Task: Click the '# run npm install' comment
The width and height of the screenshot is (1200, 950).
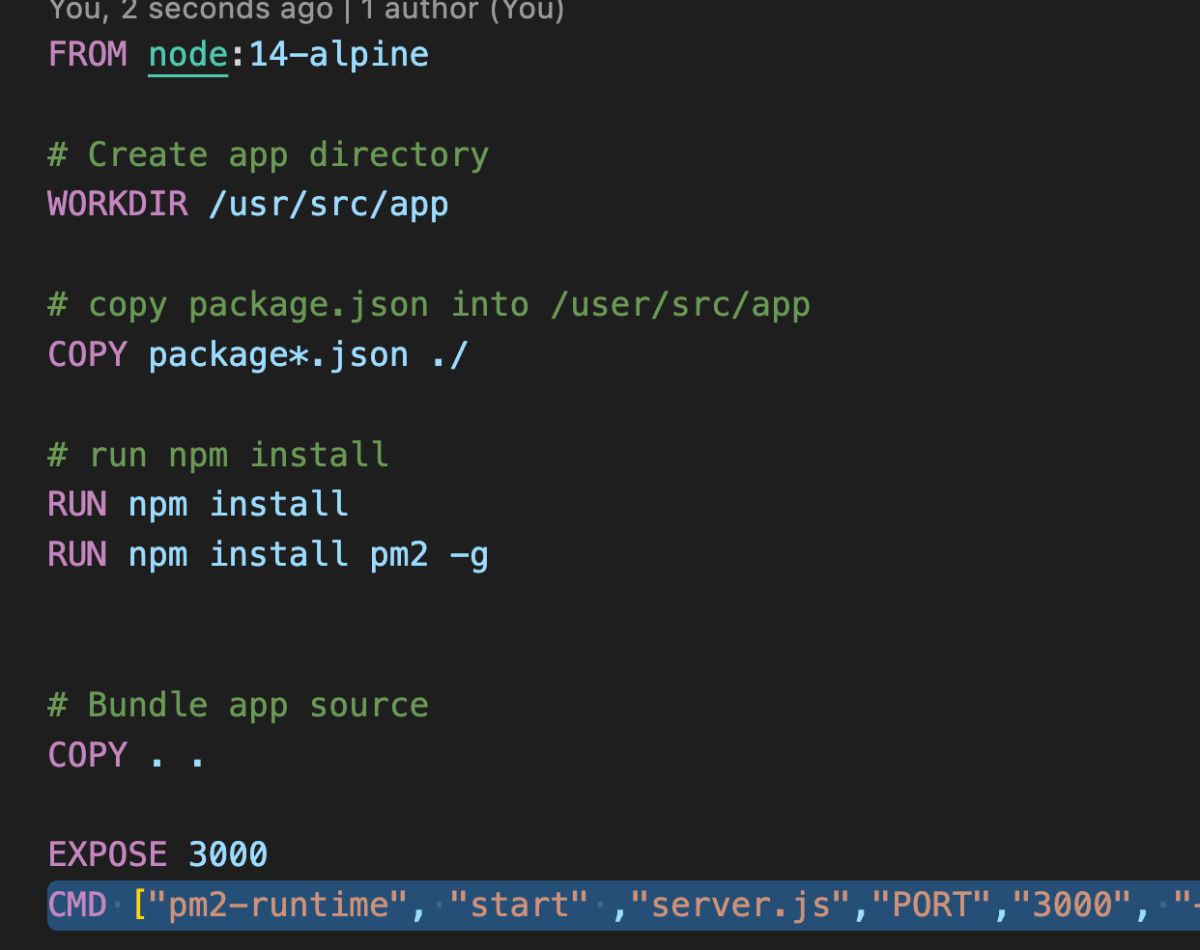Action: tap(218, 455)
